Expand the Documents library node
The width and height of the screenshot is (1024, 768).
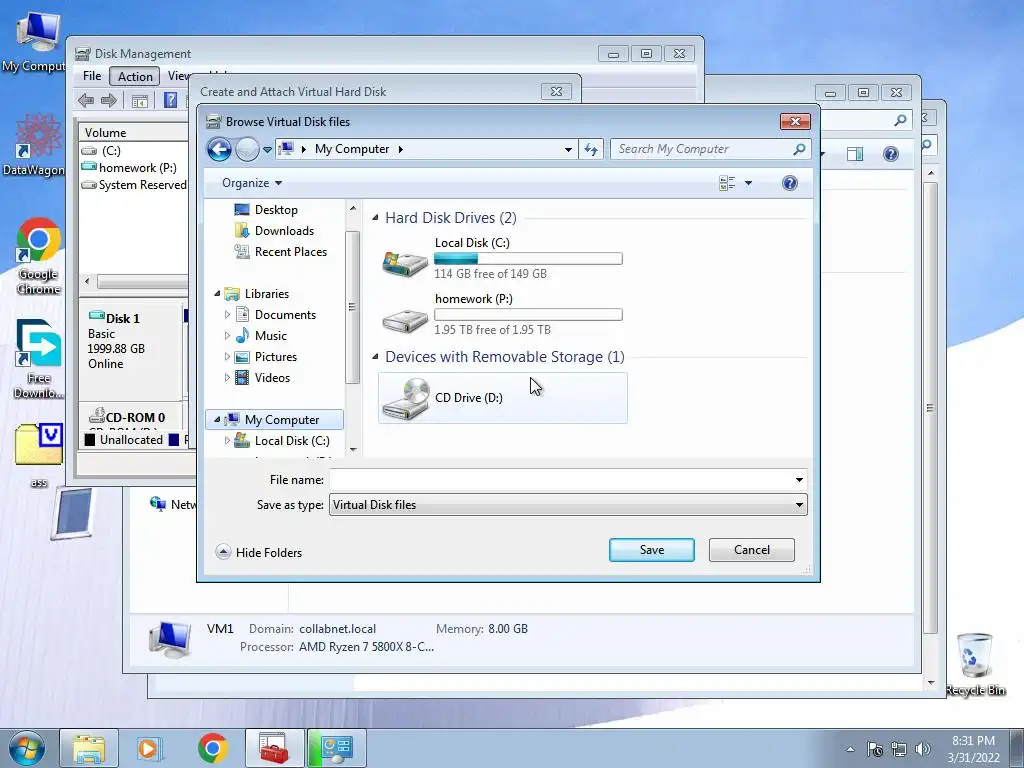point(227,315)
